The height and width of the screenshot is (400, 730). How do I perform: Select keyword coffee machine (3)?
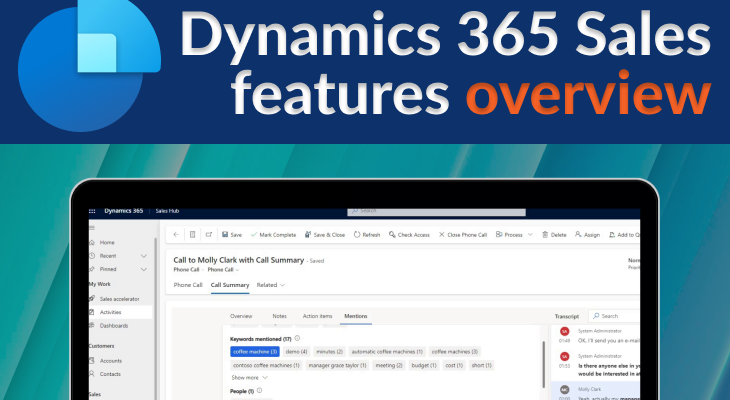[255, 352]
